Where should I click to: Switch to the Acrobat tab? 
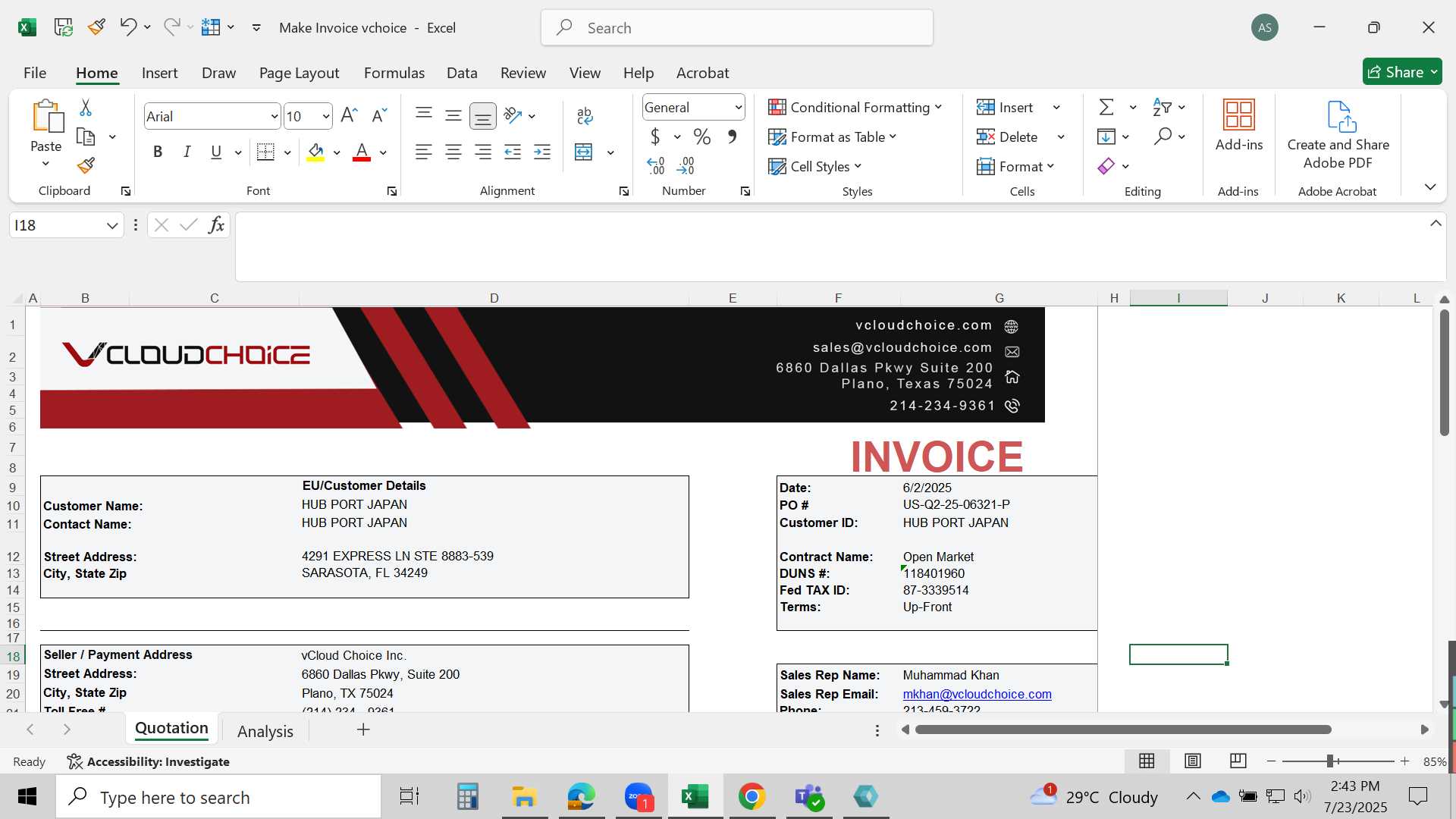point(702,73)
